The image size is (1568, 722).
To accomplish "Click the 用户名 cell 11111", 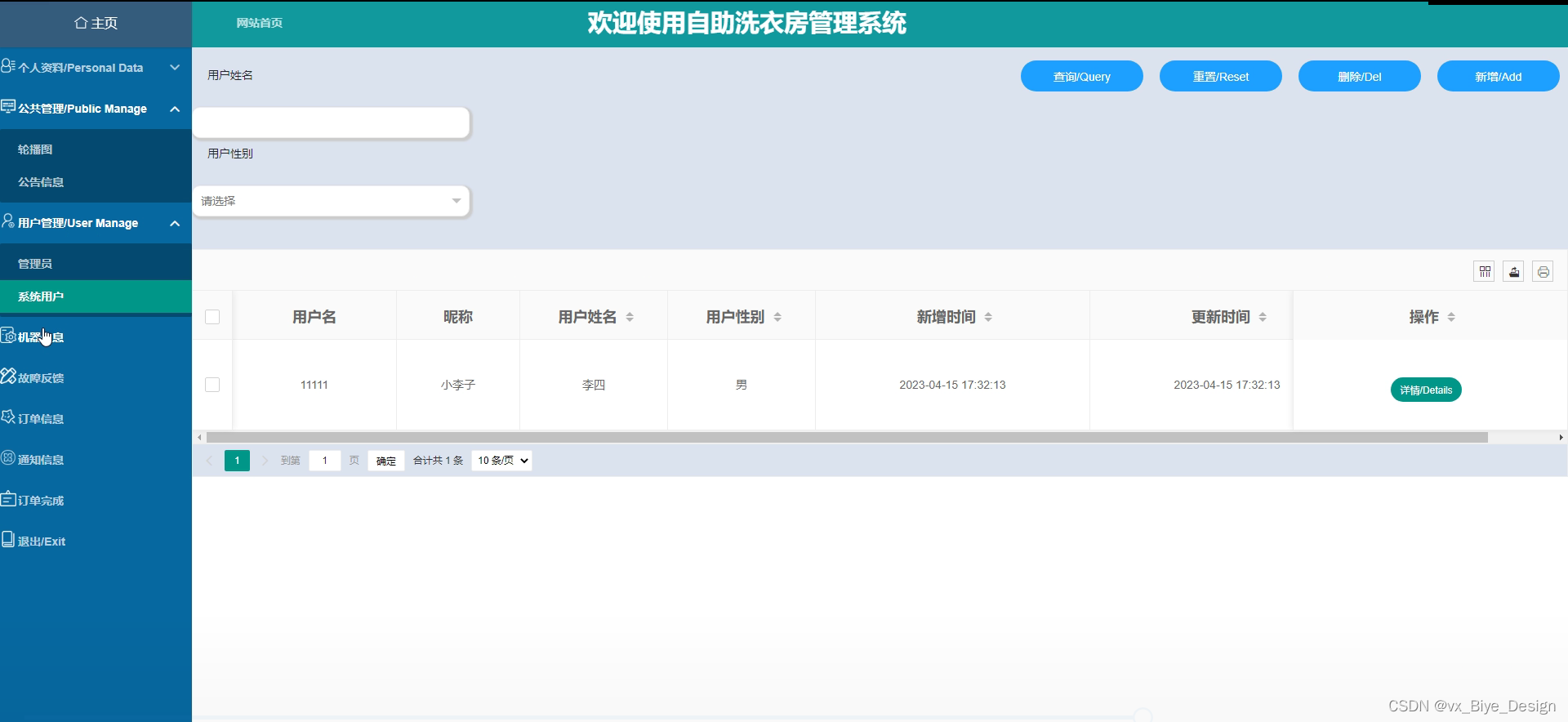I will click(314, 385).
